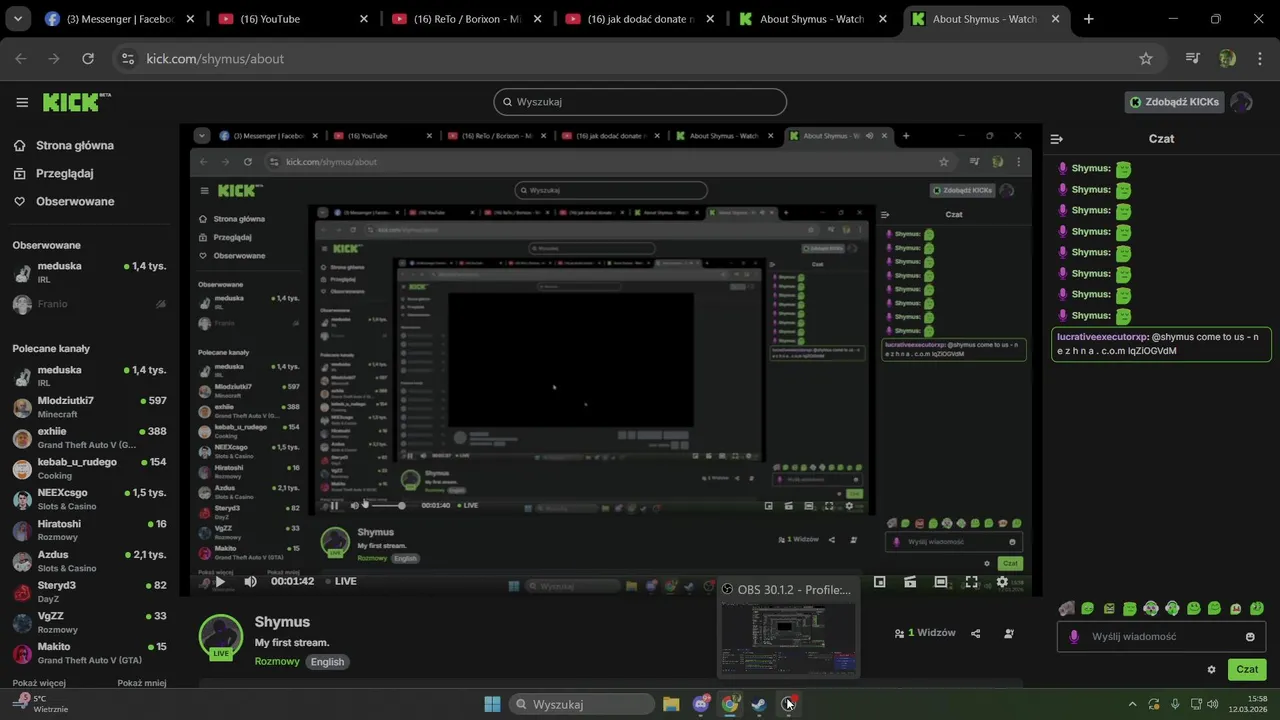The image size is (1280, 720).
Task: Open NEEXcsgo Slots & Casino channel
Action: 88,499
